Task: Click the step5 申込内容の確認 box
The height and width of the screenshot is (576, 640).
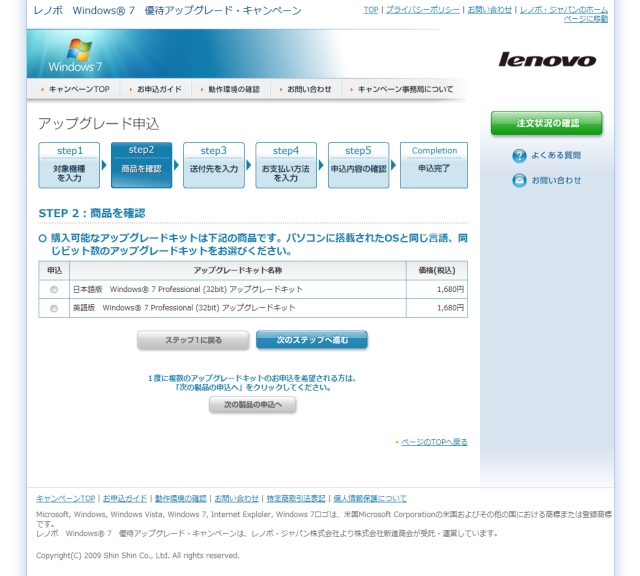Action: click(358, 165)
